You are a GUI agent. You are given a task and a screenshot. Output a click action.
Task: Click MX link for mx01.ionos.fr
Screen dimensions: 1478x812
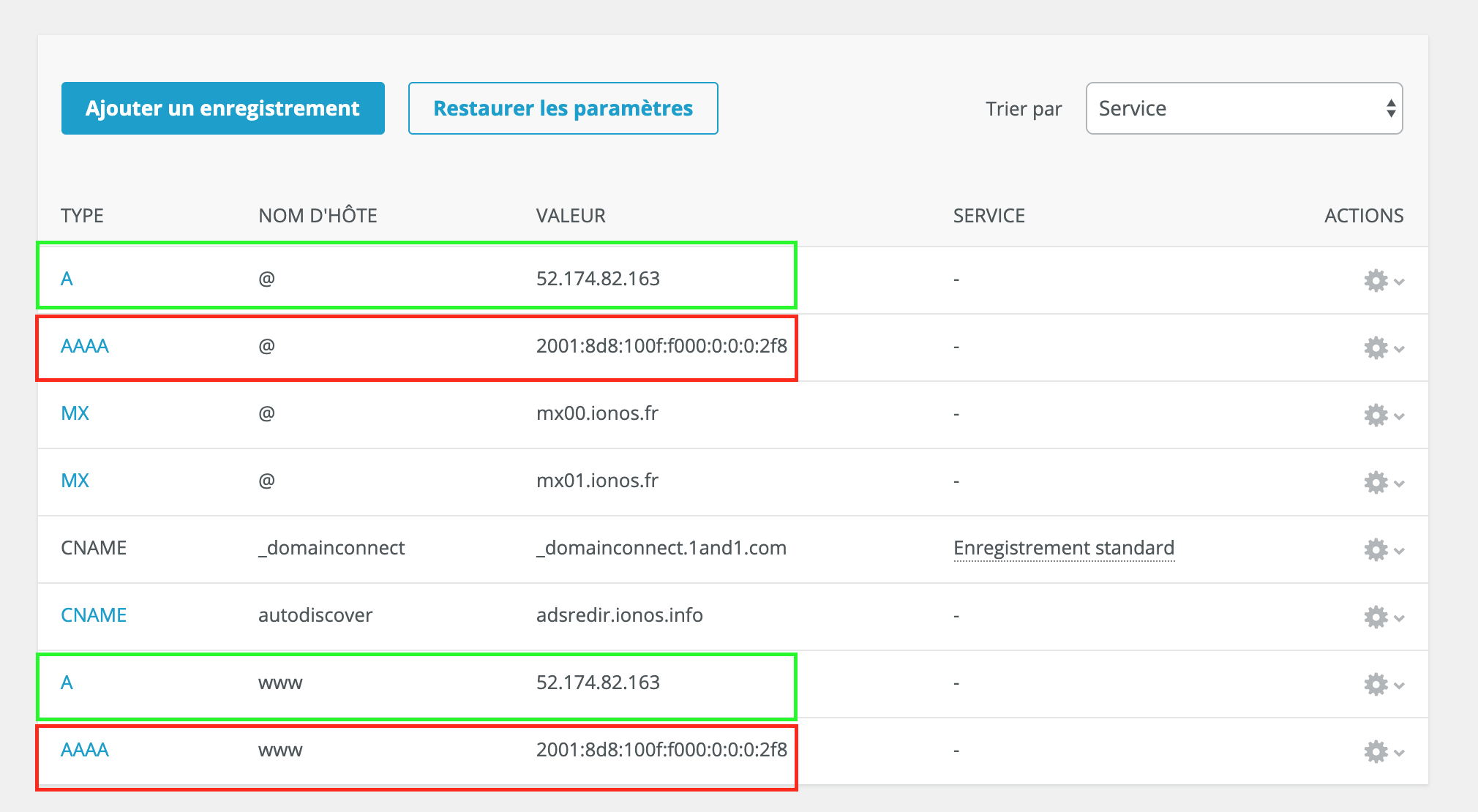tap(75, 481)
